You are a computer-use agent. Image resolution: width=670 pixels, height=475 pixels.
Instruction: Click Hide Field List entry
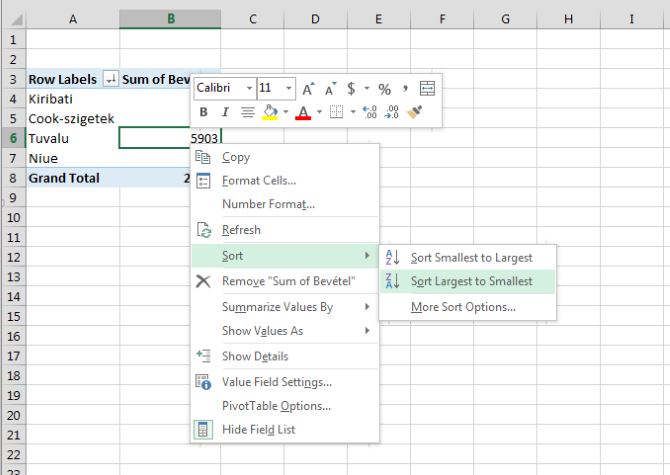[285, 430]
